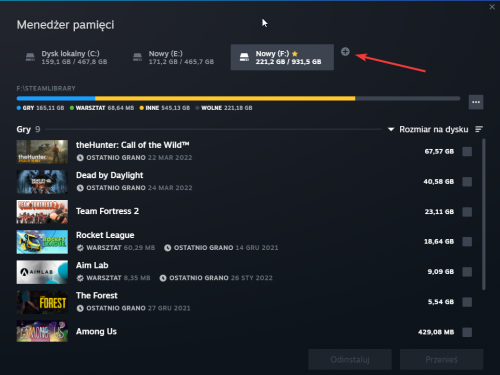Click The Forest title
Screen dimensions: 500x375
point(97,296)
